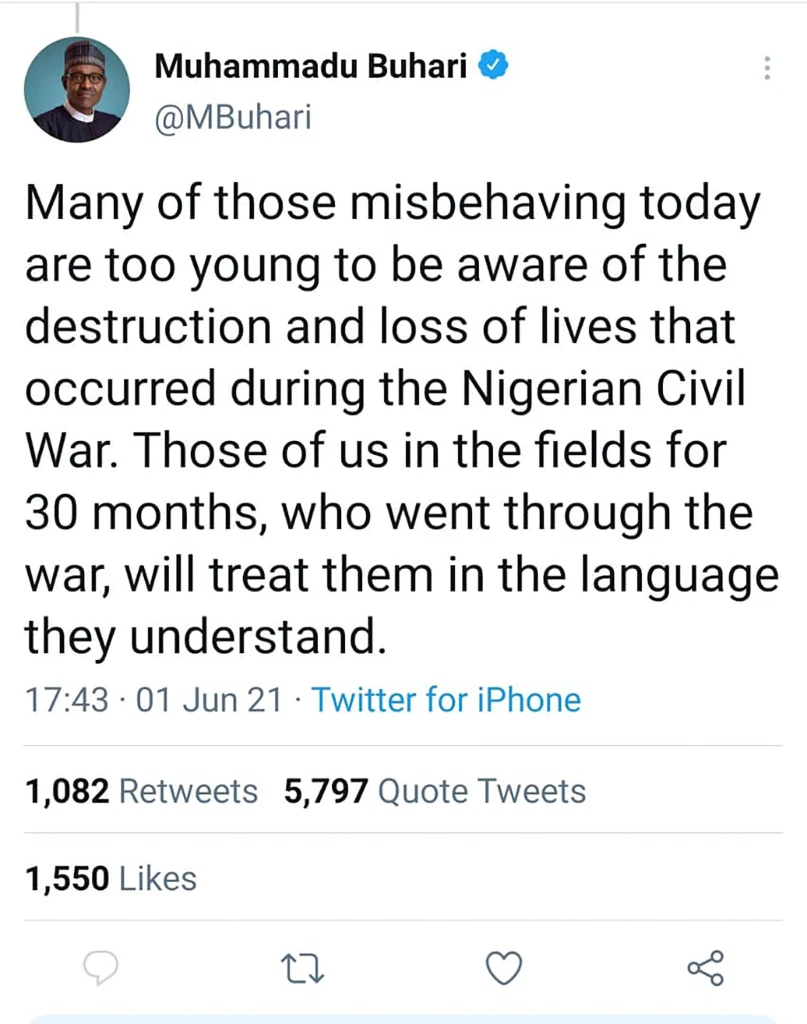Open Muhammadu Buhari's profile picture
The width and height of the screenshot is (807, 1024).
click(x=77, y=90)
